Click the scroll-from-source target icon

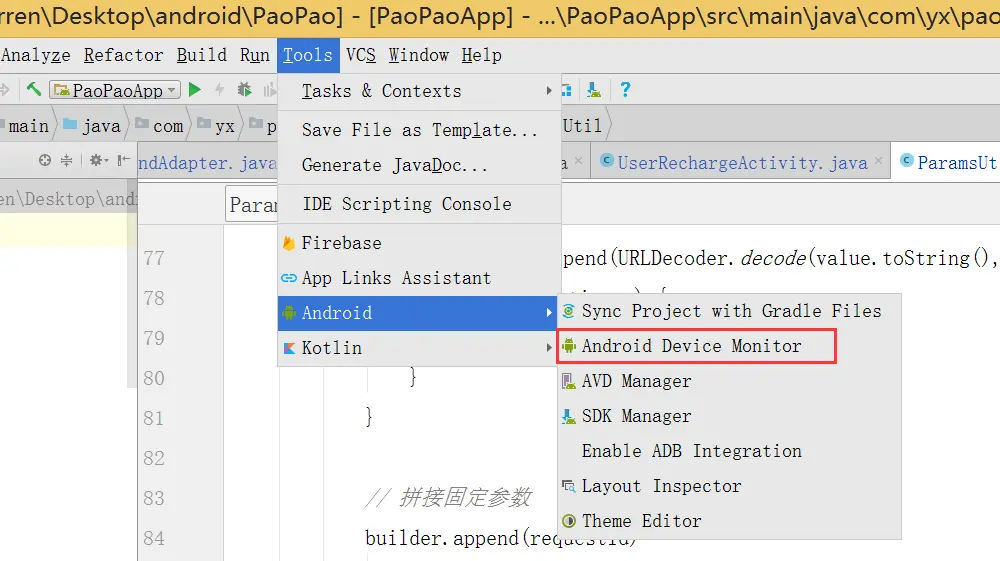tap(45, 160)
